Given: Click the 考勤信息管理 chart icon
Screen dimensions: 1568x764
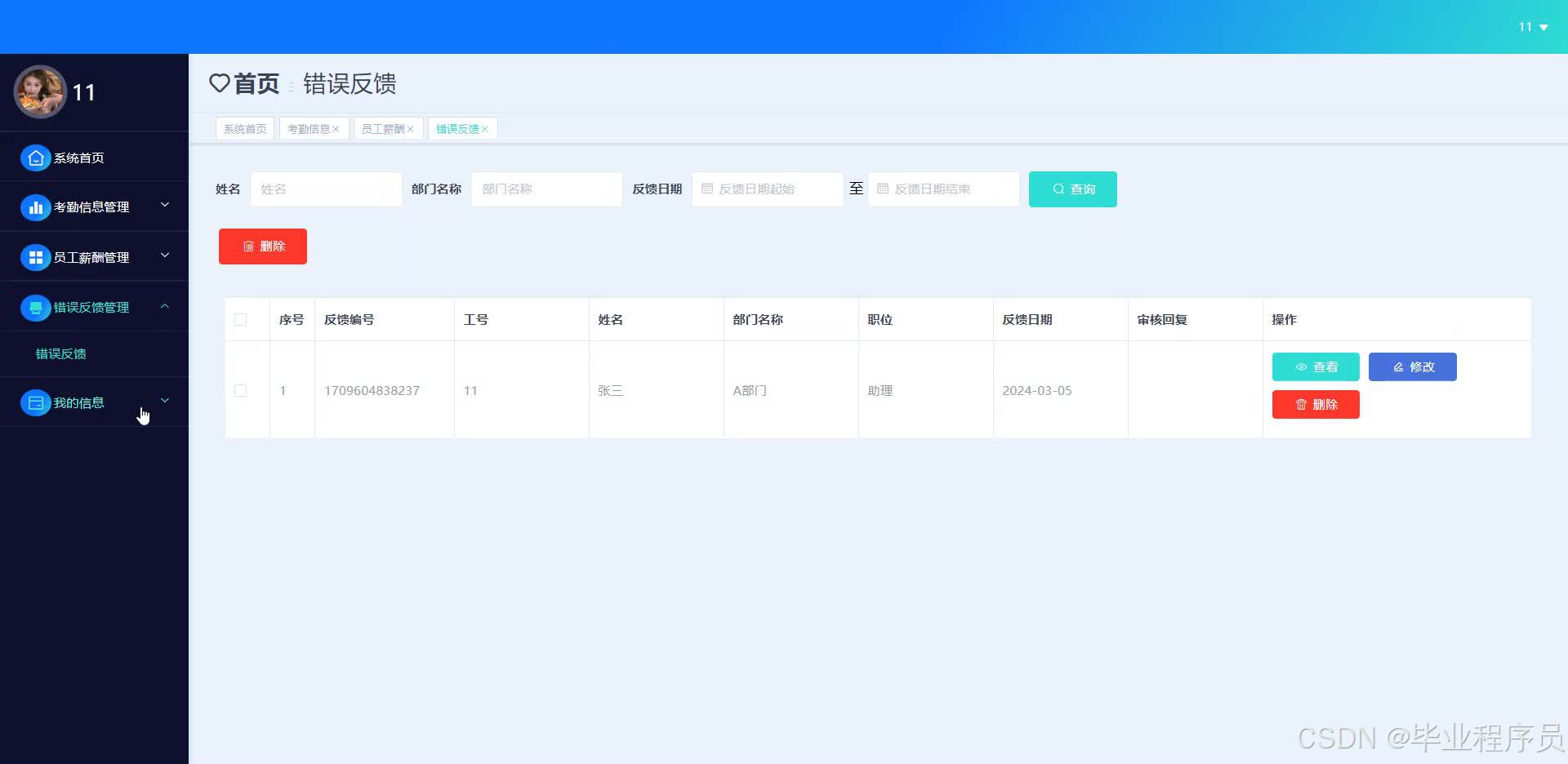Looking at the screenshot, I should (x=35, y=207).
